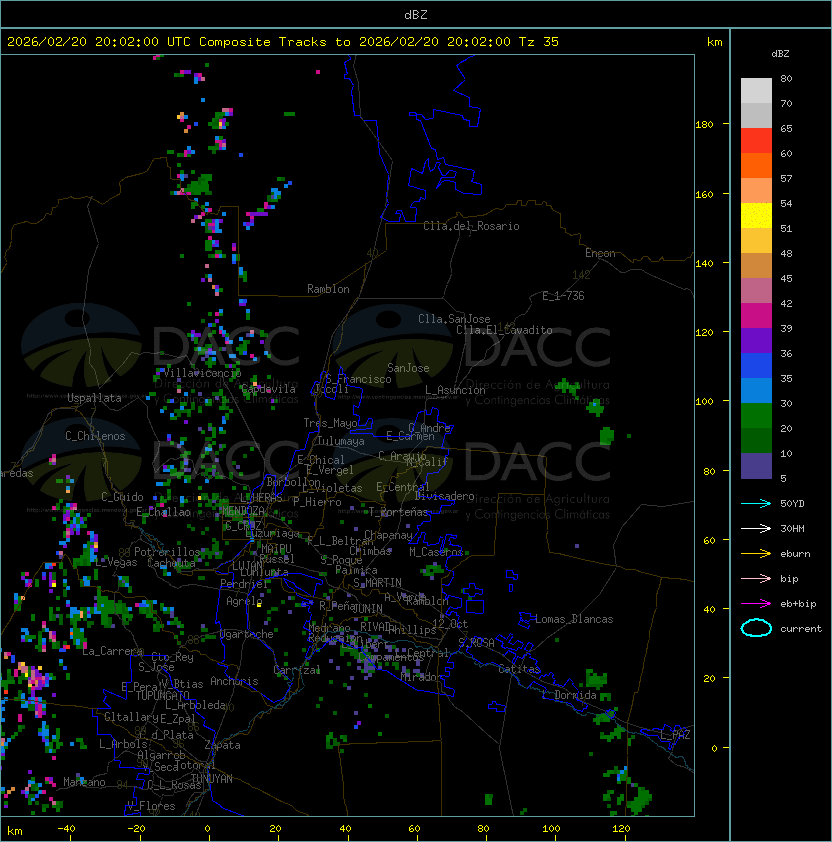Click the 'Zapata' map label
Screen dimensions: 832x842
(222, 745)
